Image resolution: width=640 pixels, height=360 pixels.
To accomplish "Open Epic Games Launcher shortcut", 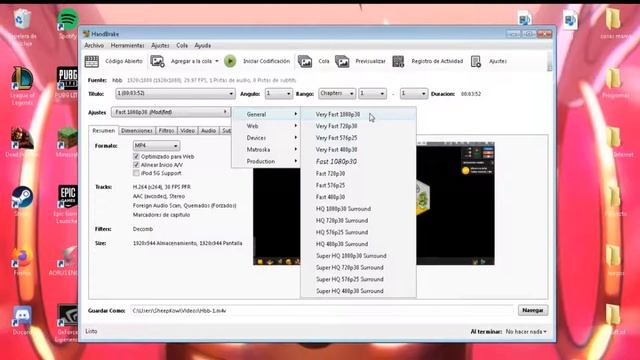I will (67, 197).
